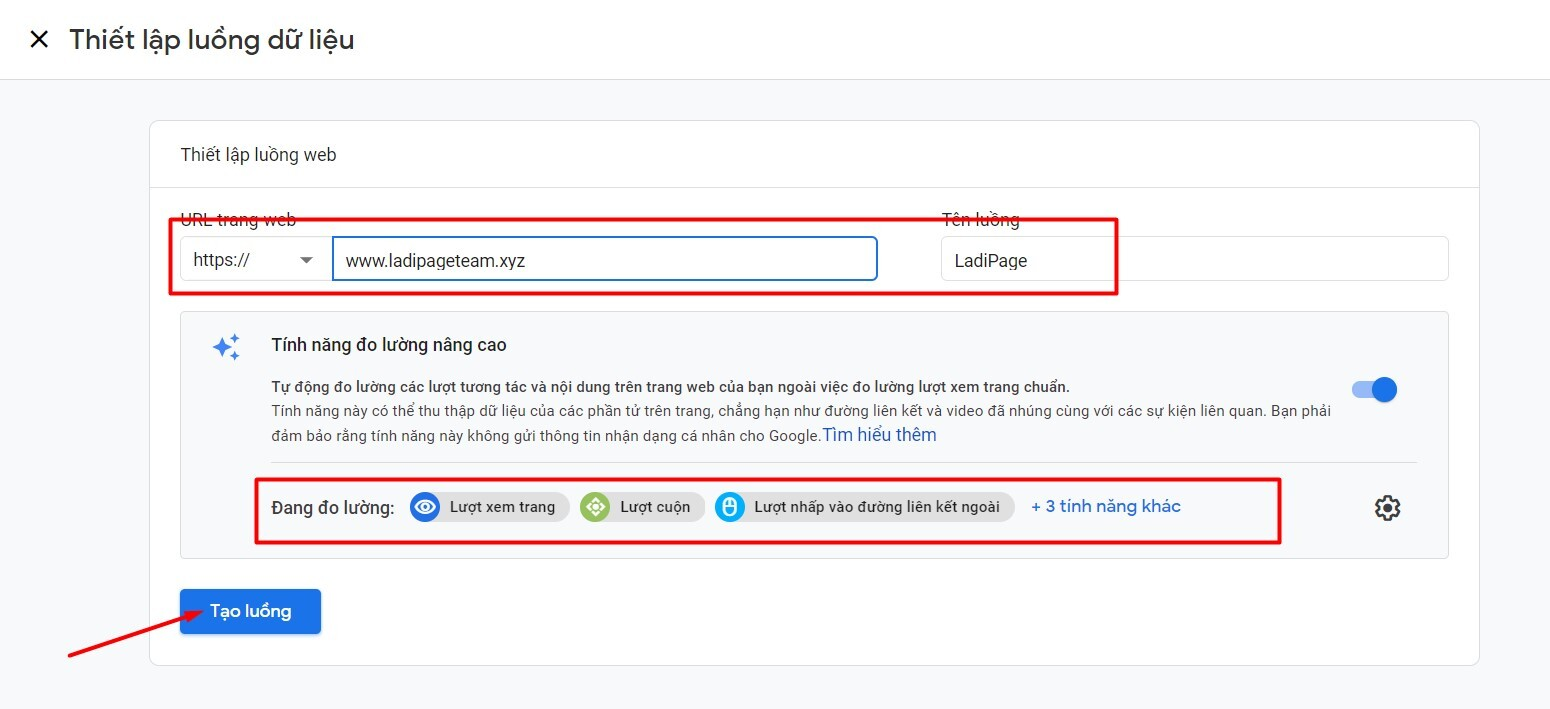Click the mouse outbound click icon
Image resolution: width=1550 pixels, height=709 pixels.
pos(729,507)
